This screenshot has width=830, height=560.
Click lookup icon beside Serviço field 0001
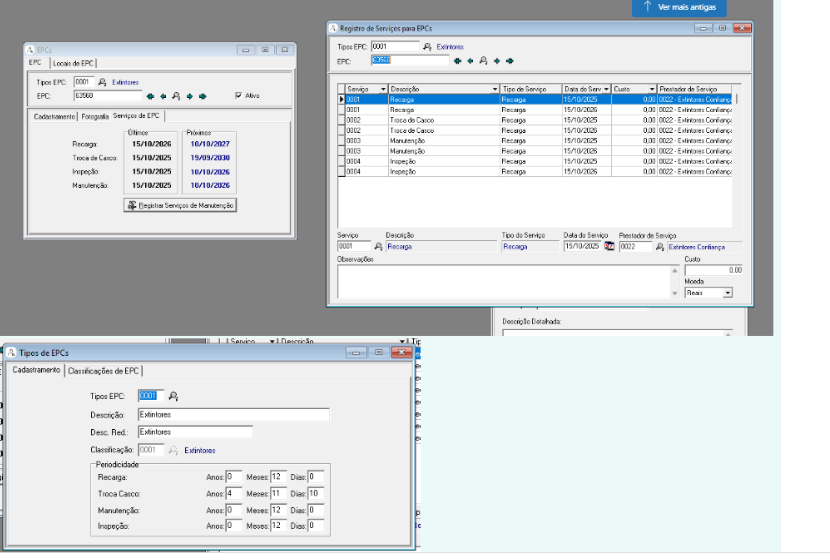tap(378, 246)
